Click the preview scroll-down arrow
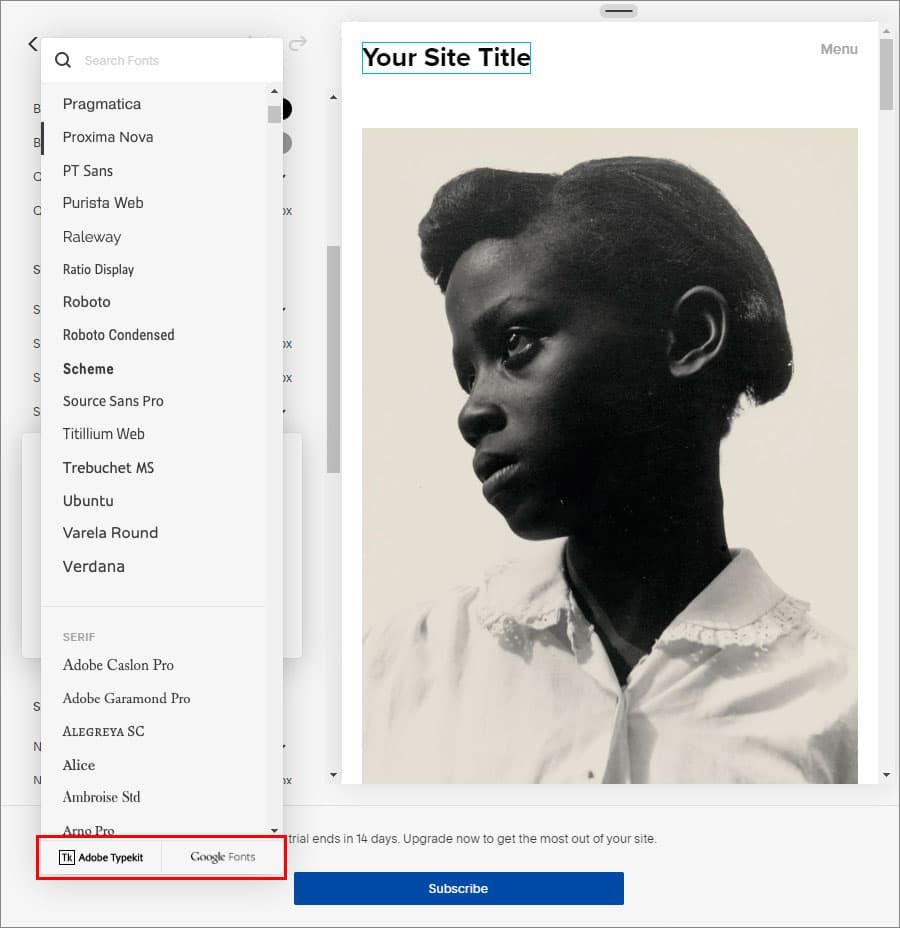The image size is (900, 928). tap(886, 775)
